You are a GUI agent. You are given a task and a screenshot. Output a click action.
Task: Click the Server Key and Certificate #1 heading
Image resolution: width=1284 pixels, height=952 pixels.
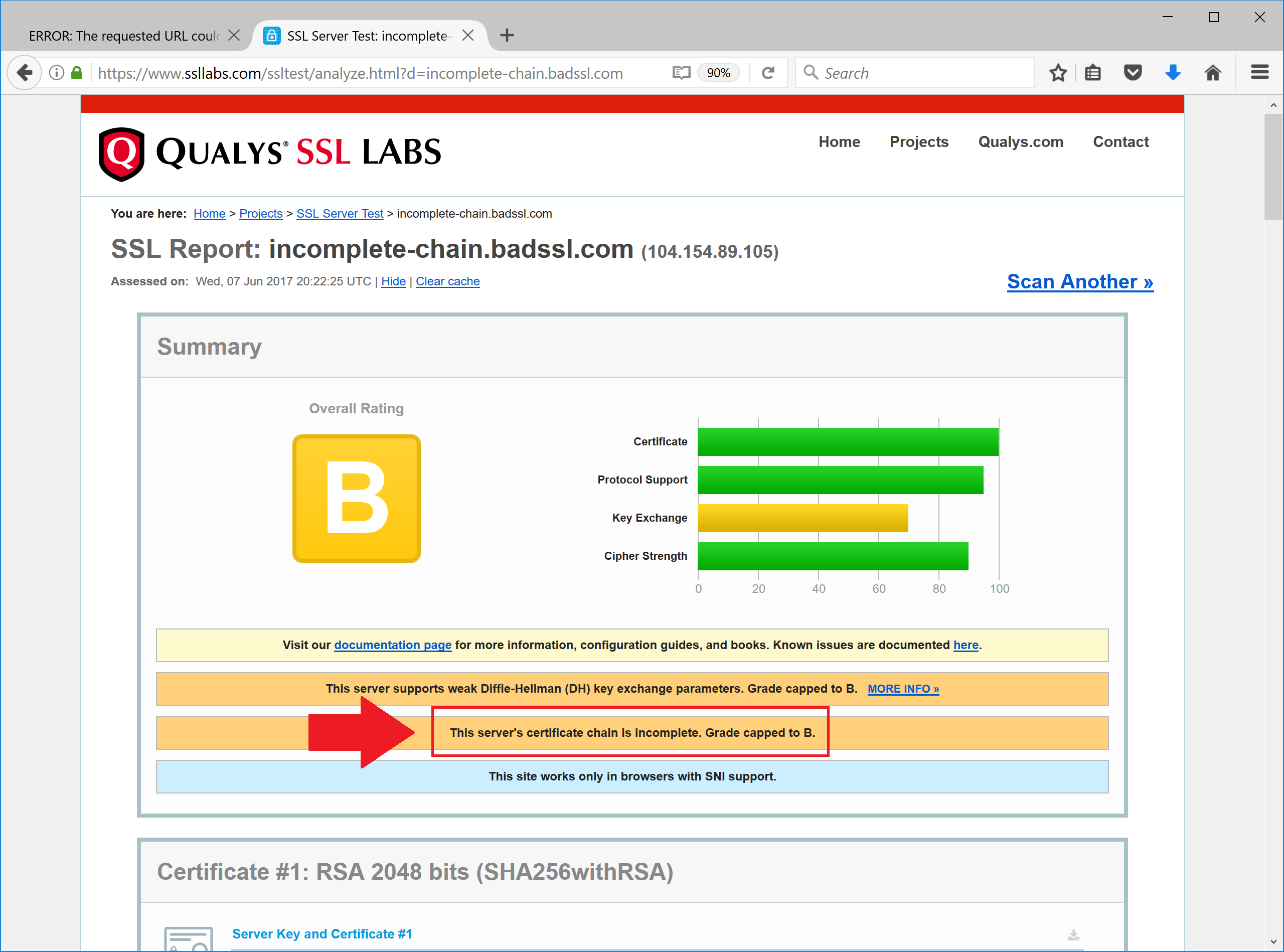click(x=322, y=933)
